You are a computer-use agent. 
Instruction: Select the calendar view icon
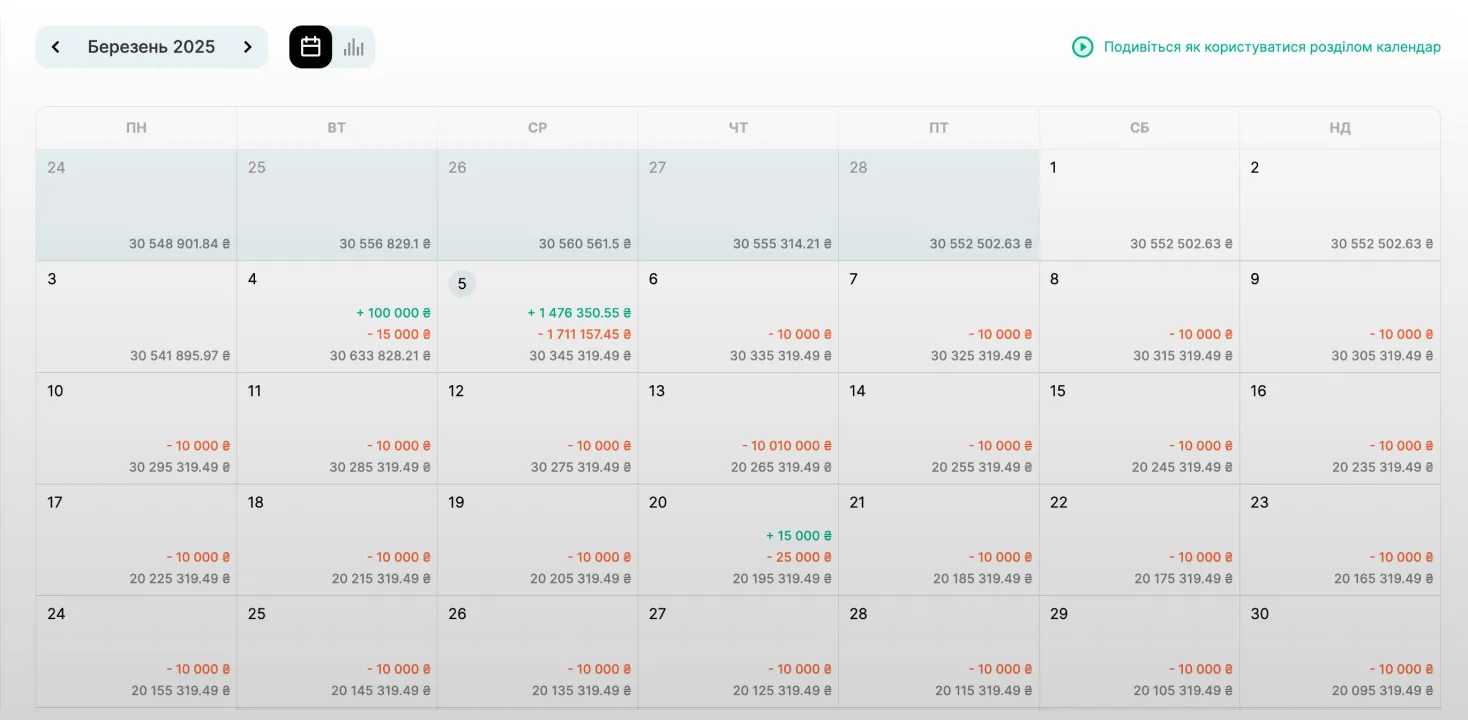pos(310,45)
